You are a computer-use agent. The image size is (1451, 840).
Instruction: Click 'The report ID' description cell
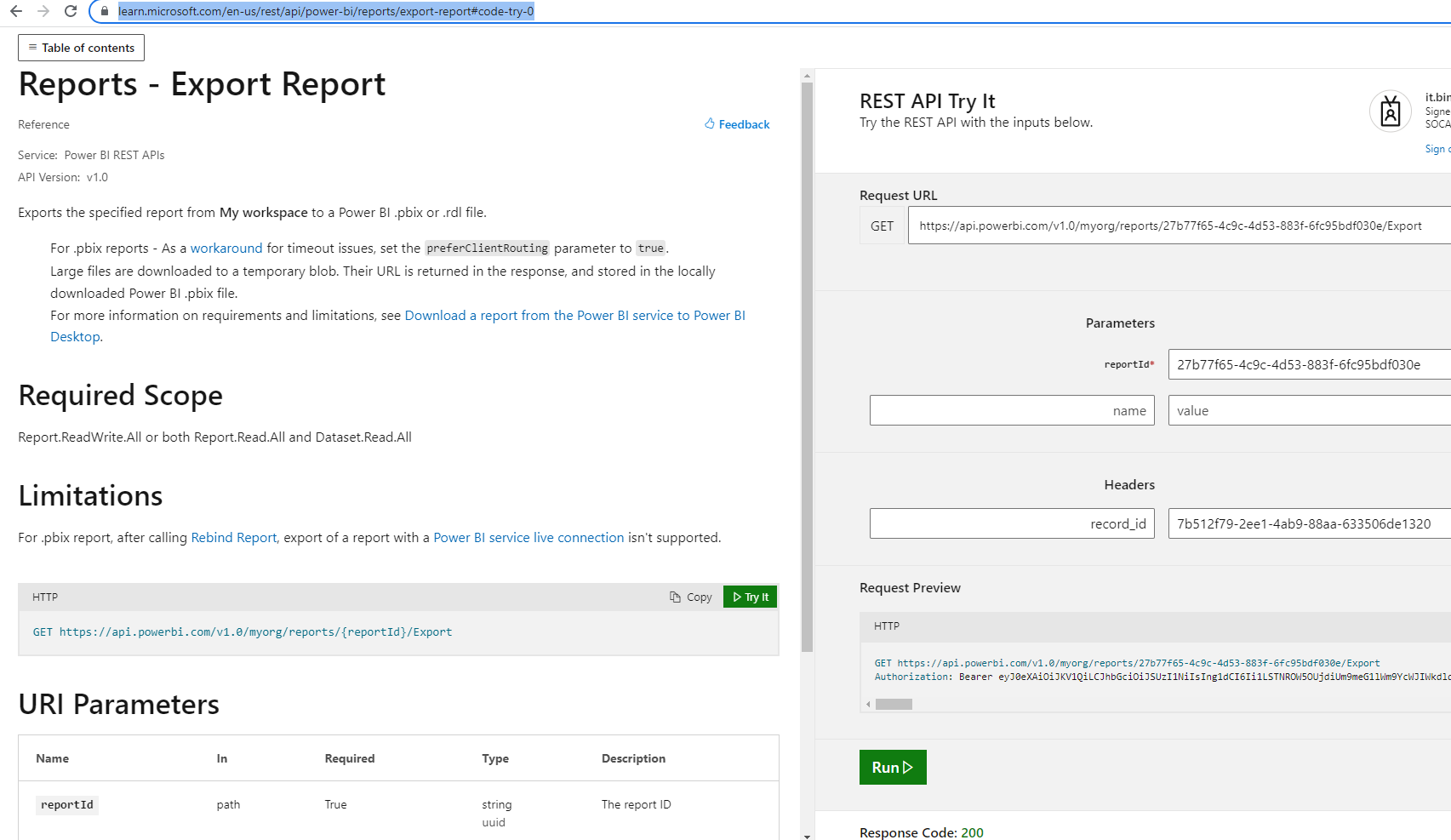click(637, 804)
